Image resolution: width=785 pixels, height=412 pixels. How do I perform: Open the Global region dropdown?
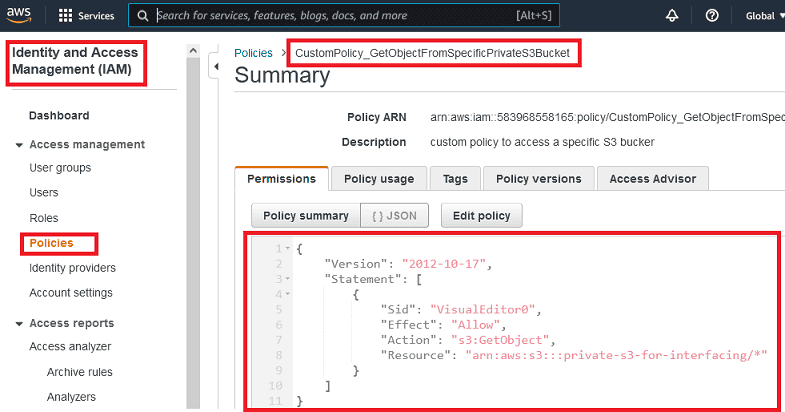click(764, 16)
